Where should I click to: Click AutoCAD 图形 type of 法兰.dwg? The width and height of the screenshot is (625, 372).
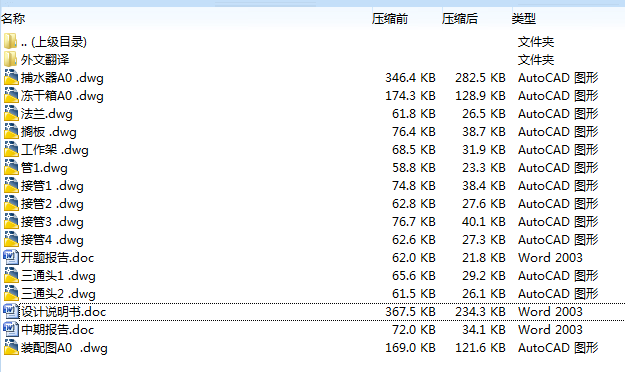point(558,114)
